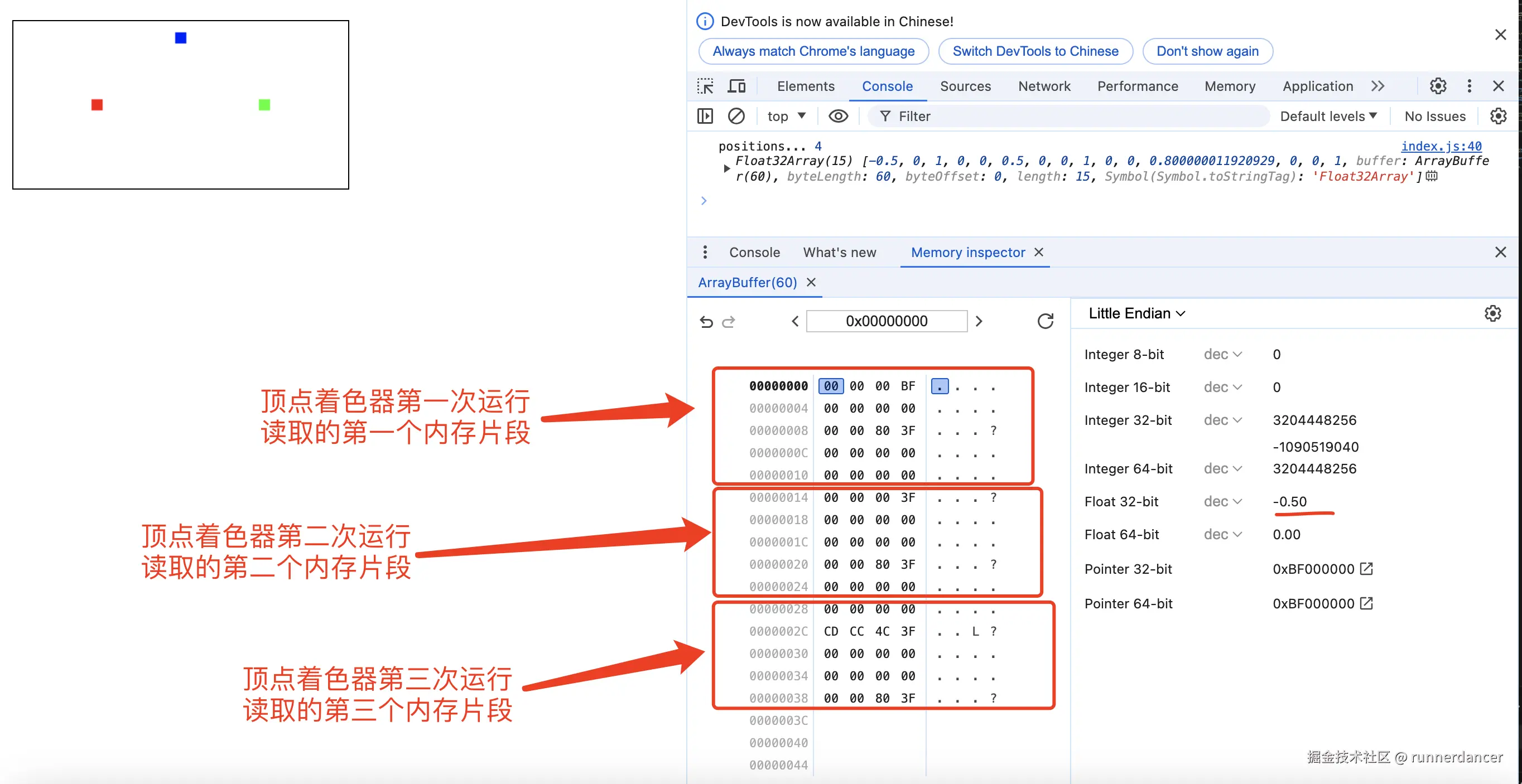
Task: Open console settings gear icon
Action: point(1498,117)
